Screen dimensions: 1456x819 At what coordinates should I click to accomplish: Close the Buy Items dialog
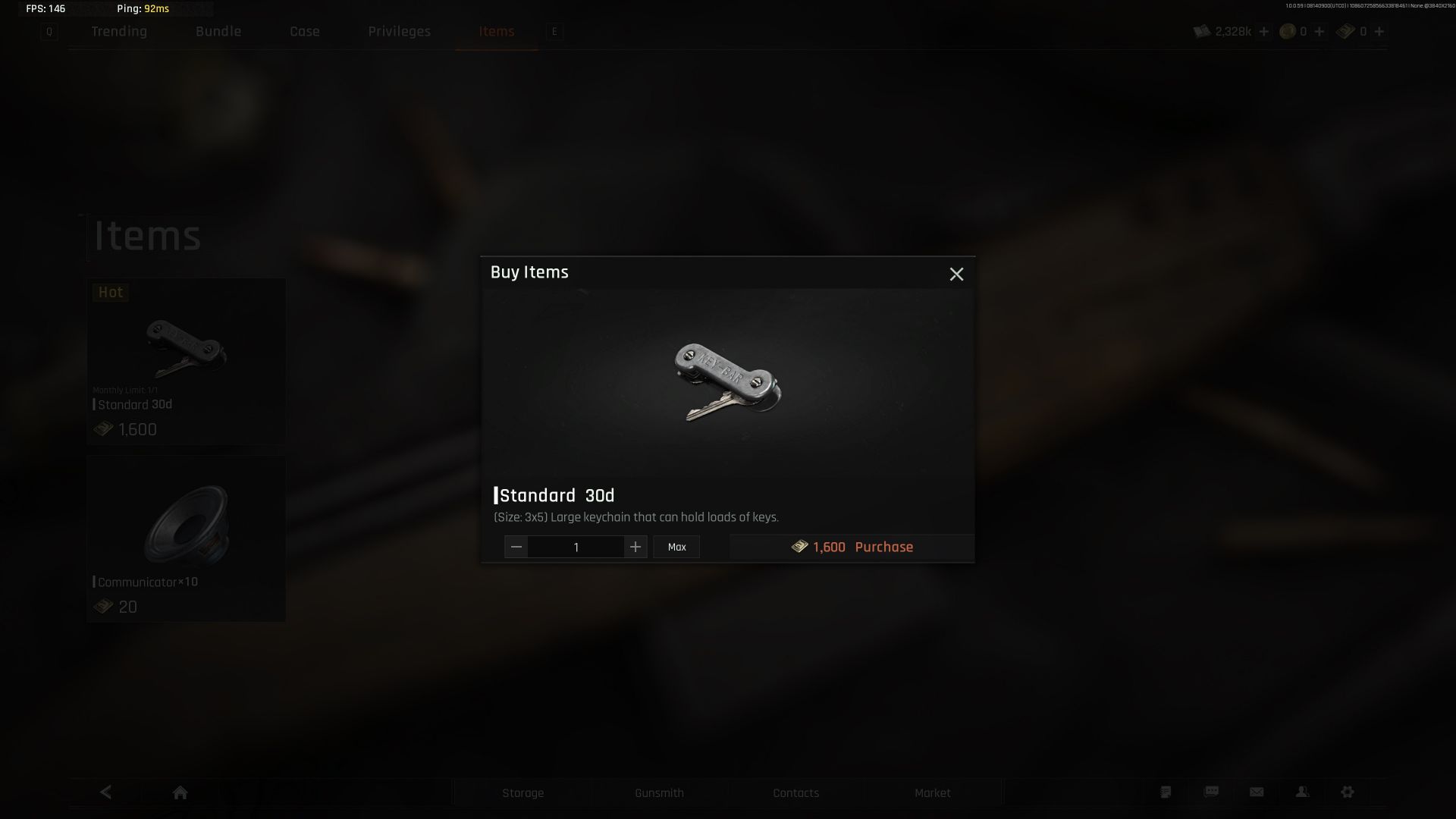click(x=956, y=274)
